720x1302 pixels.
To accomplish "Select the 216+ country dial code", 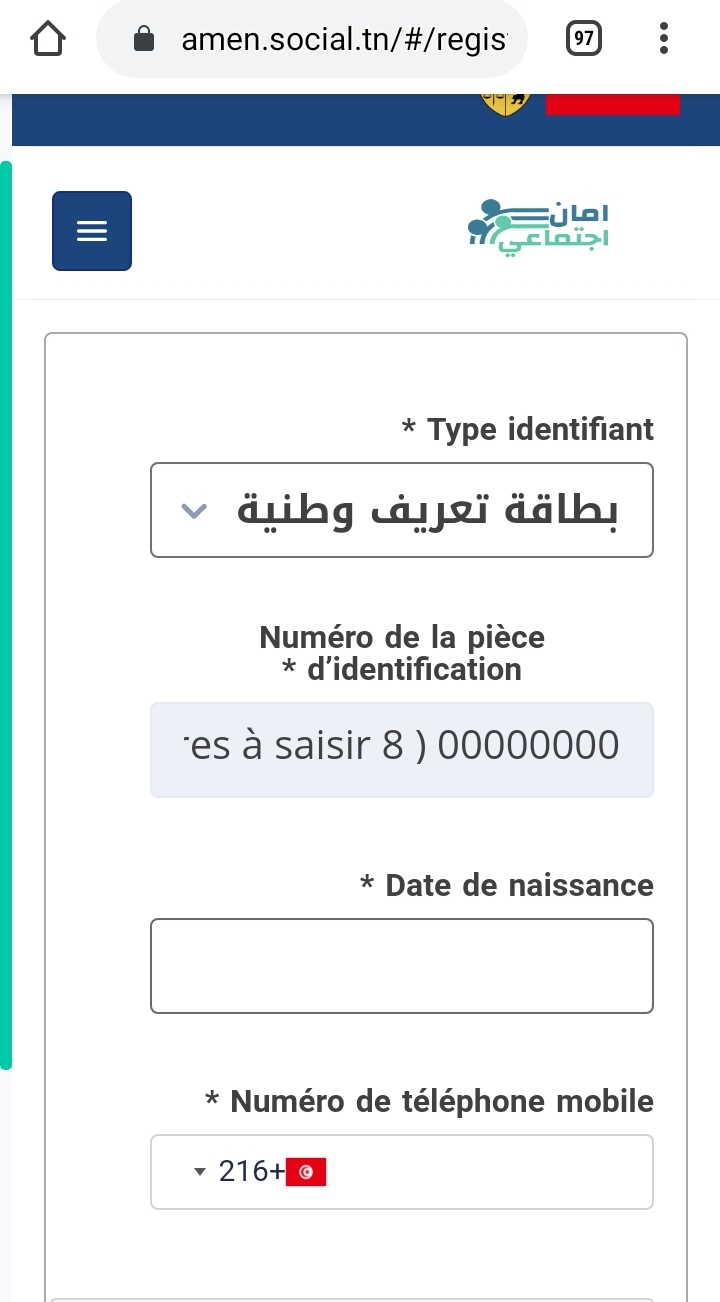I will pos(252,1172).
